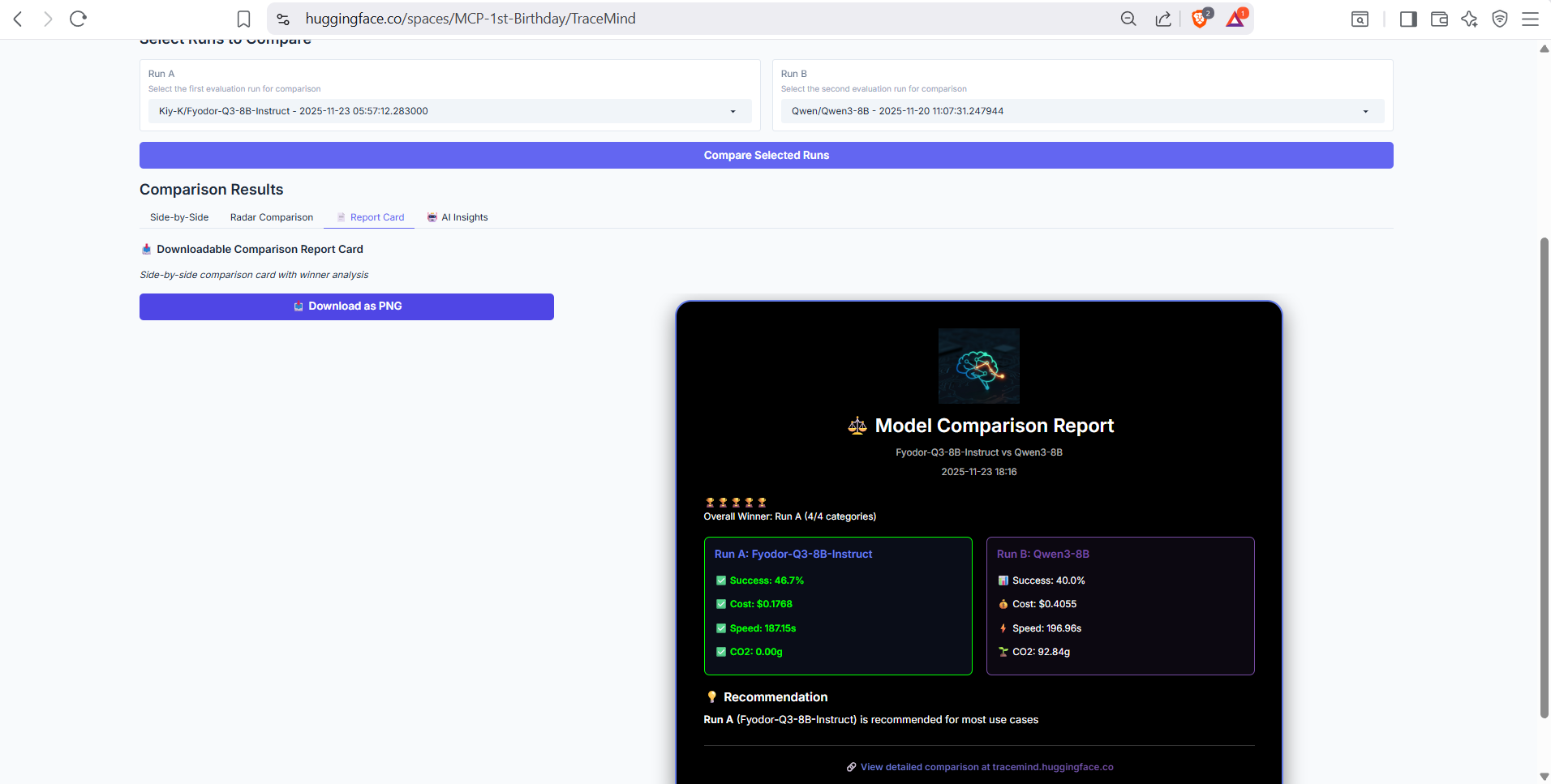Click the 'Fyodor-Q3-8B-Instruct vs Qwen3-8B' subtitle
Image resolution: width=1551 pixels, height=784 pixels.
979,452
